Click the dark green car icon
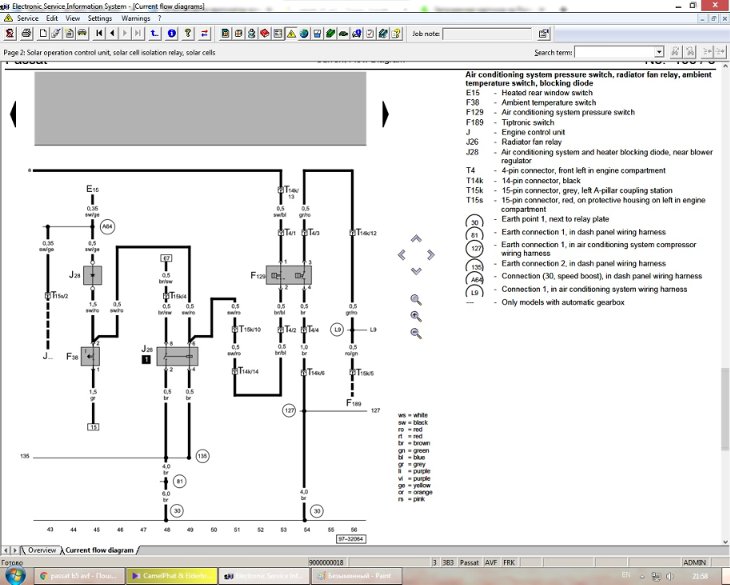Viewport: 730px width, 585px height. 343,34
